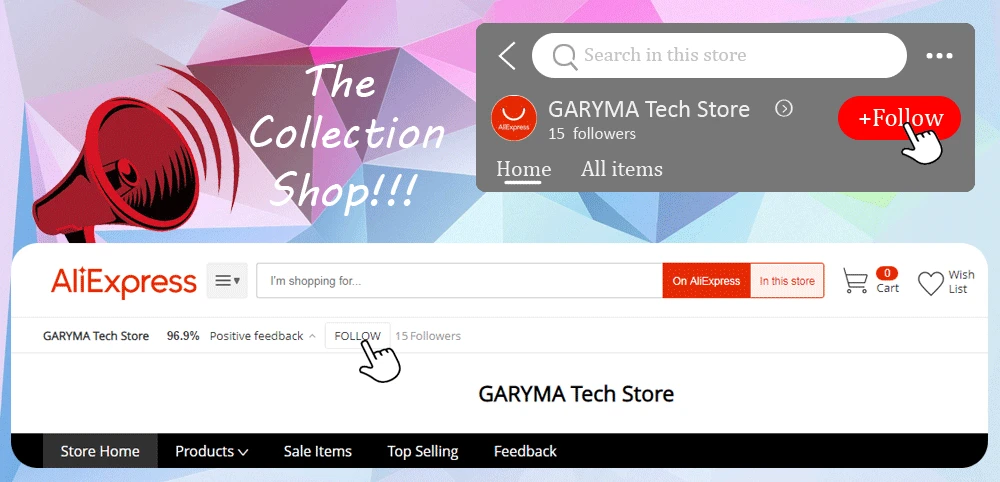Click the FOLLOW button beside 15 Followers

pos(358,336)
